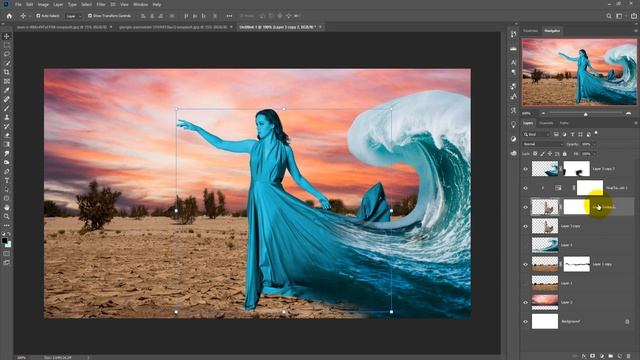Click the Navigator zoom percentage field
The image size is (640, 360).
tap(528, 113)
